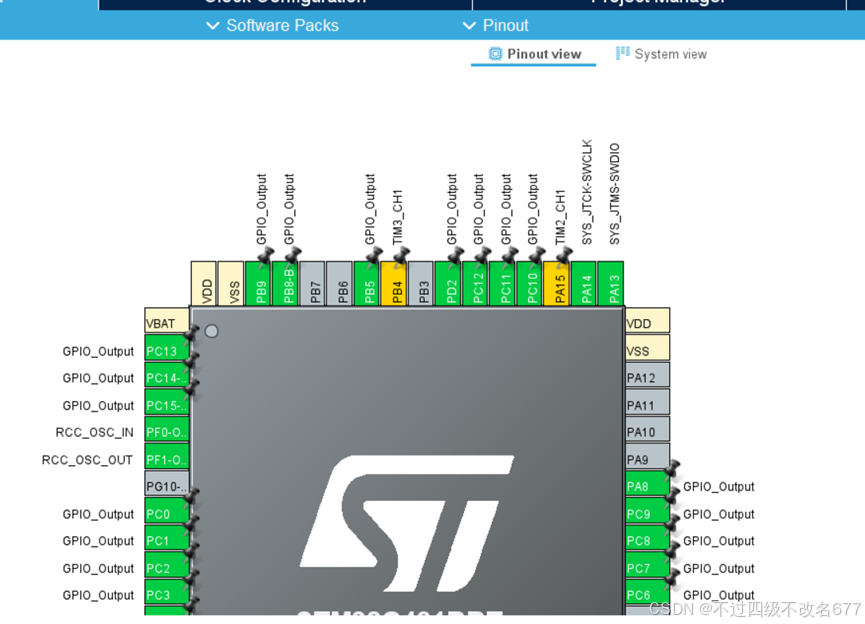Select the unassigned PB7 pin
Screen dimensions: 865x624
312,284
